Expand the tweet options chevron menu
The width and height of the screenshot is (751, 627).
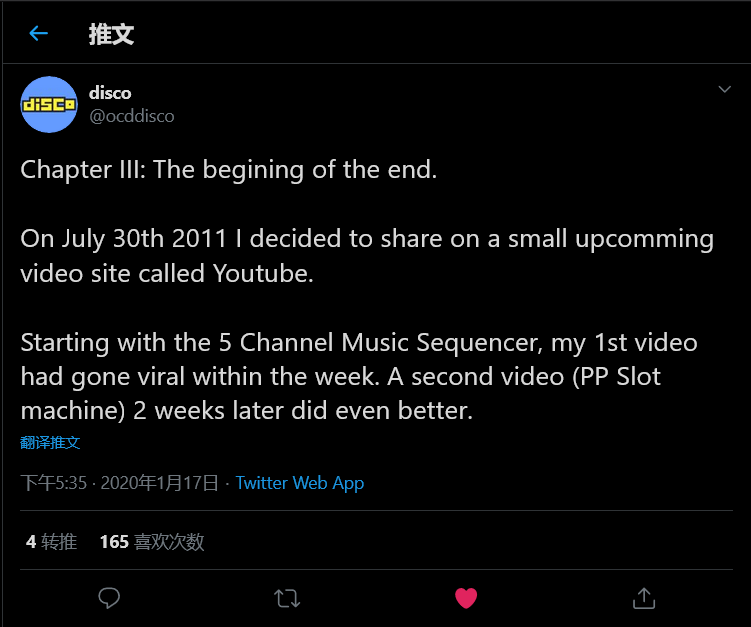(x=725, y=90)
